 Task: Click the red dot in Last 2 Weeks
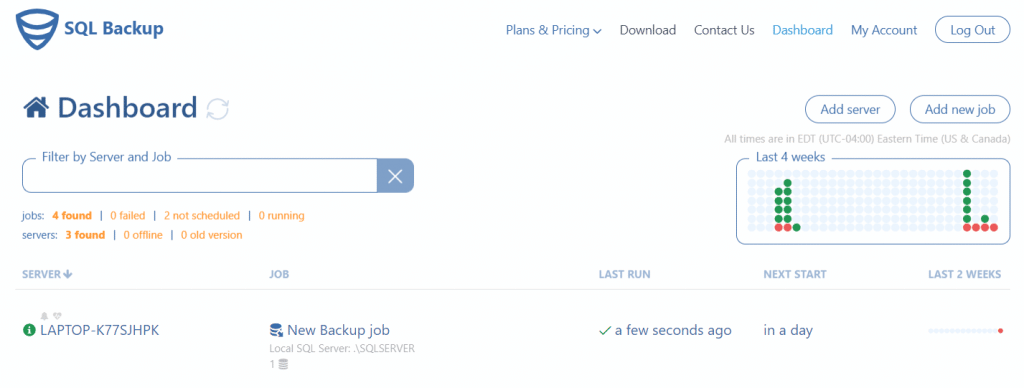point(1000,331)
